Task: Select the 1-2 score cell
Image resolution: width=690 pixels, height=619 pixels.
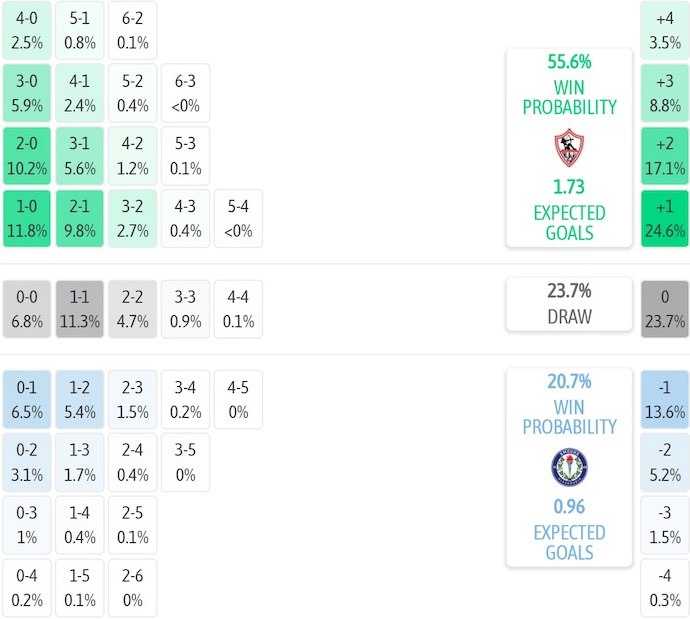Action: tap(80, 399)
